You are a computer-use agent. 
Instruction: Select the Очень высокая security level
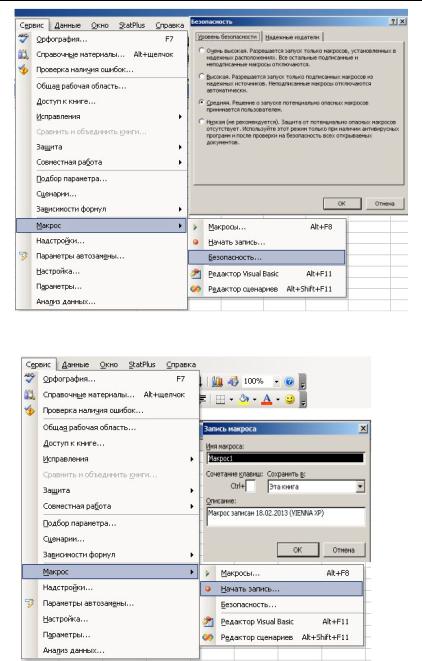[202, 51]
